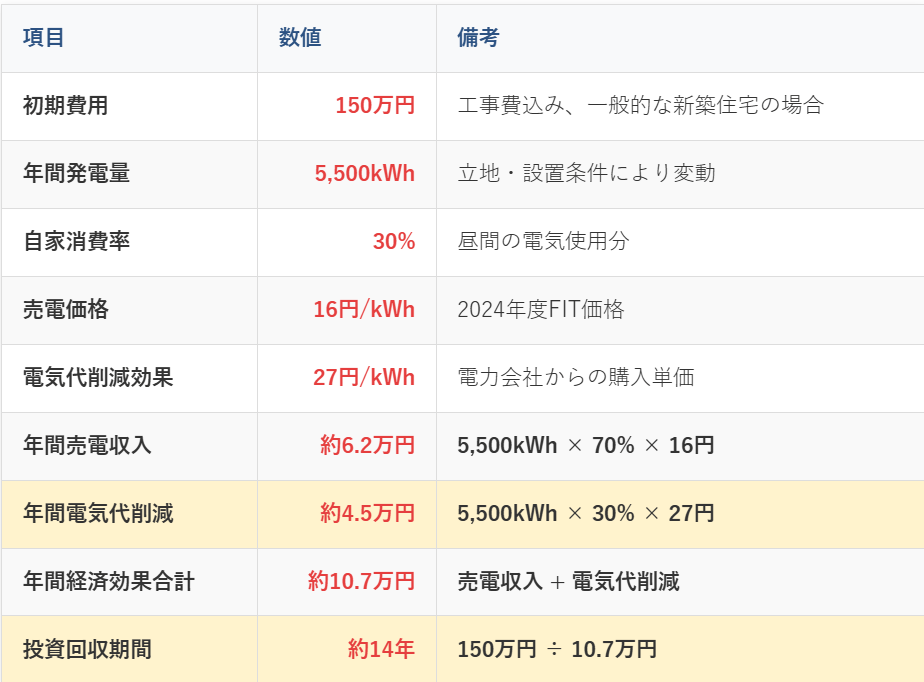Click the note 2024年度FIT価格
This screenshot has width=924, height=682.
(541, 310)
